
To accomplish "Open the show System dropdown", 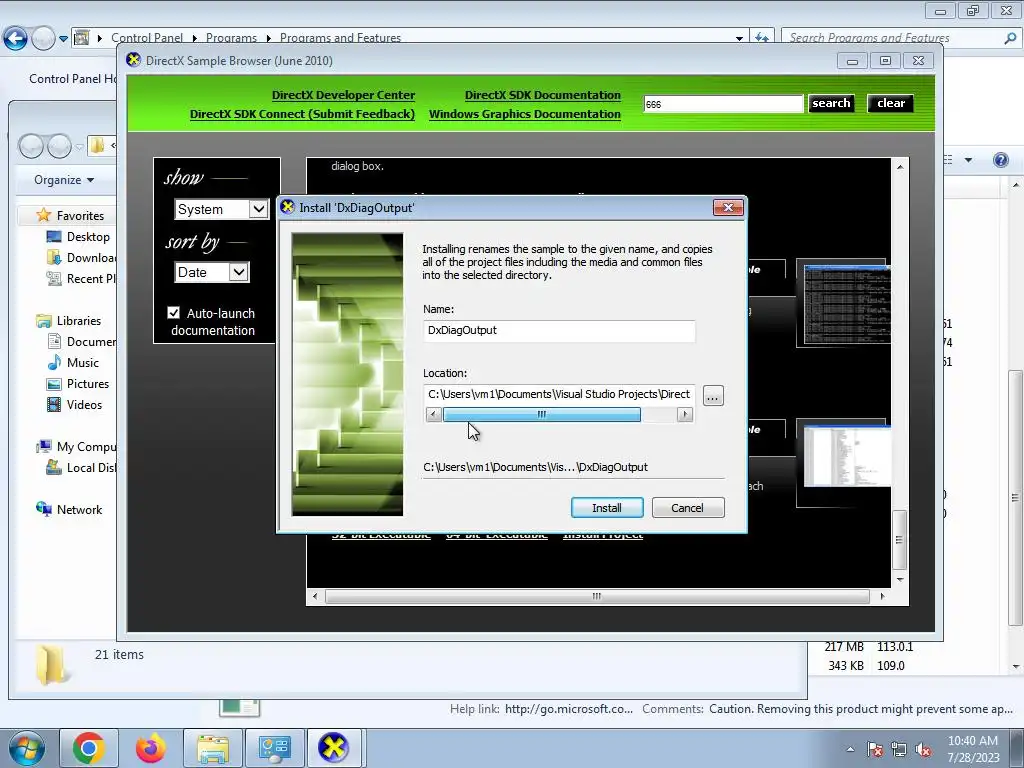I will pyautogui.click(x=221, y=209).
